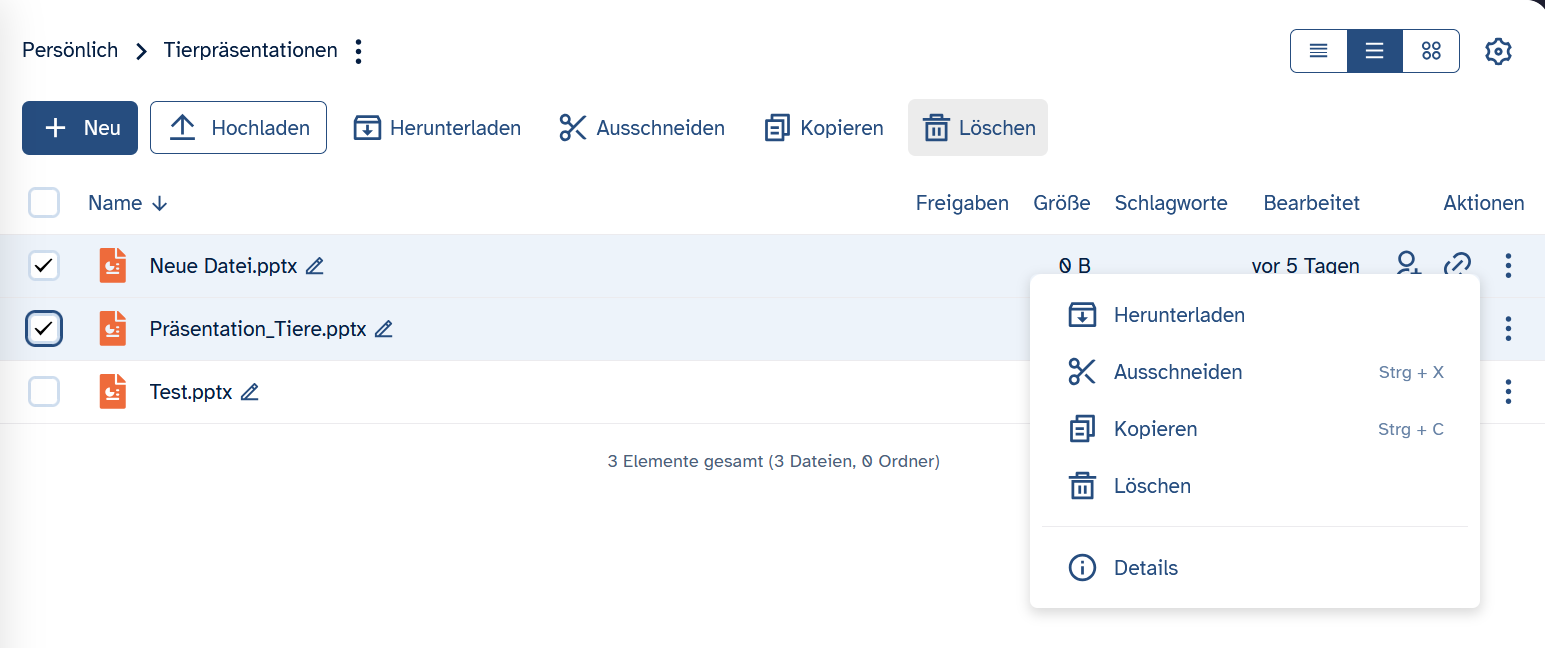Image resolution: width=1545 pixels, height=648 pixels.
Task: Toggle the select-all checkbox in header
Action: click(x=44, y=203)
